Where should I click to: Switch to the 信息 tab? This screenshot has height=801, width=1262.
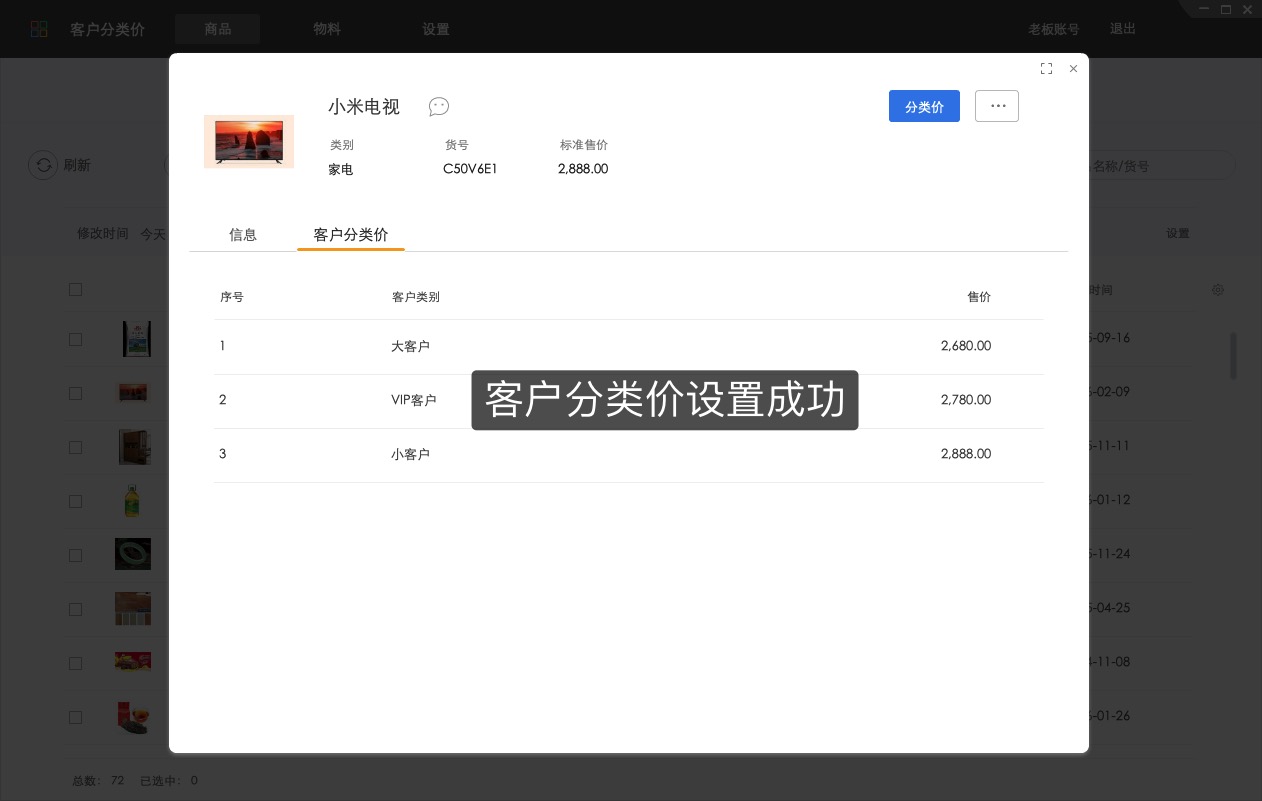point(243,234)
